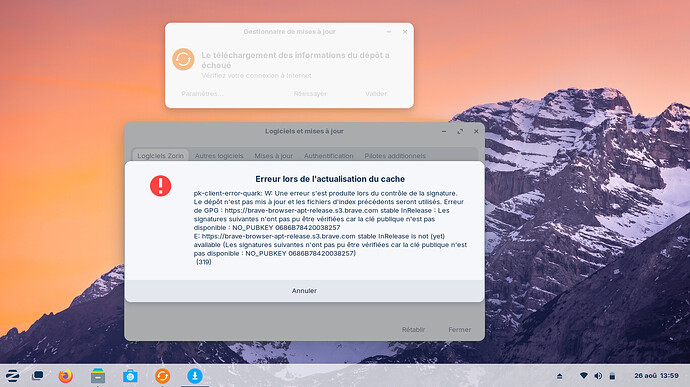Open the Software store icon in the taskbar
This screenshot has width=690, height=387.
[x=130, y=376]
